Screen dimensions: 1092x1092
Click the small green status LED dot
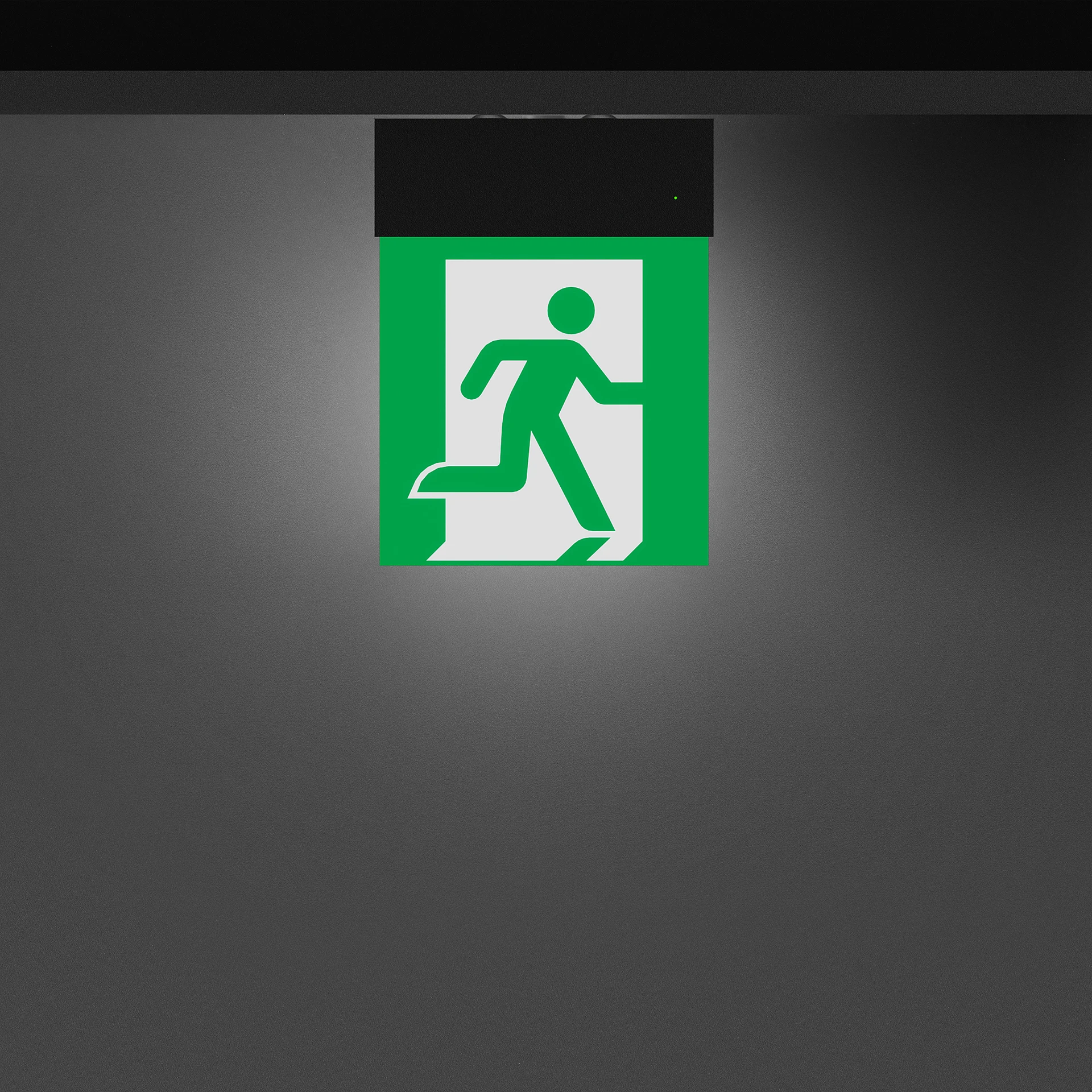click(675, 198)
